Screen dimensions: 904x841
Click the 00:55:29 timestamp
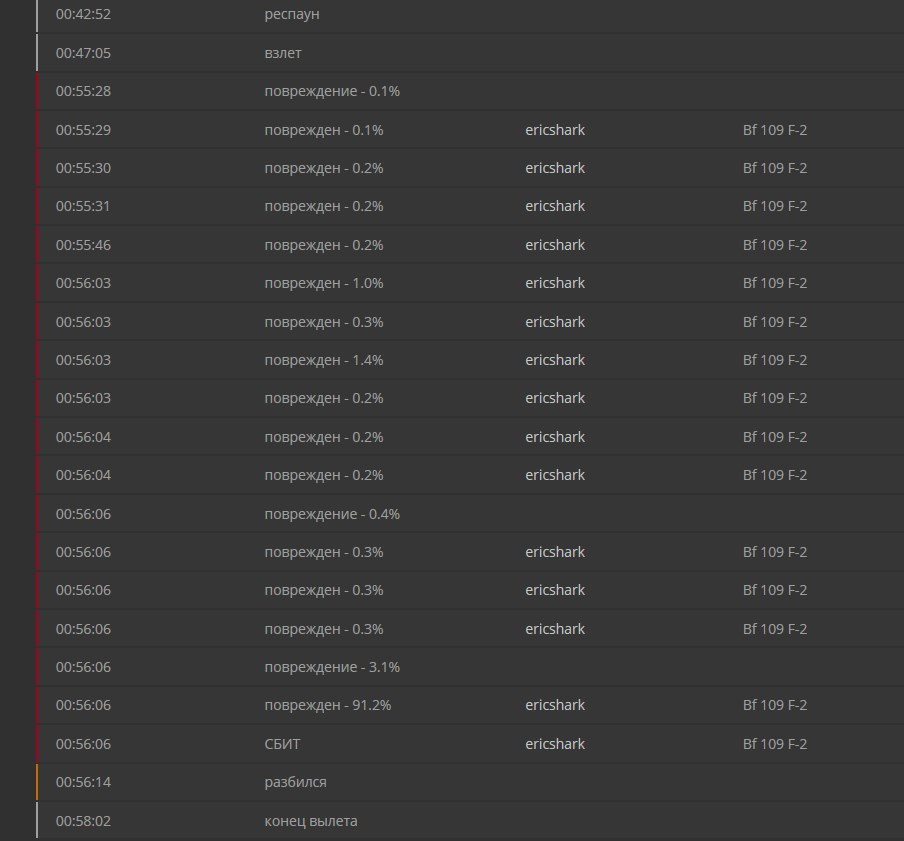(83, 130)
